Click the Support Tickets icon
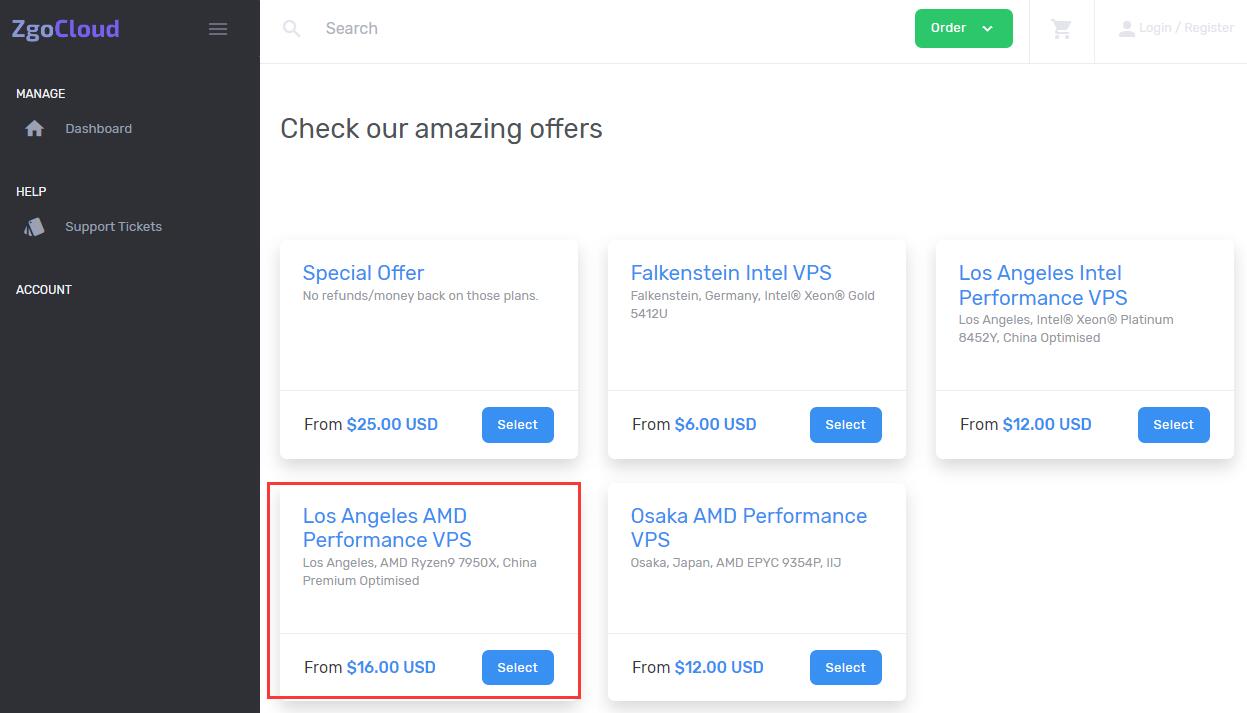This screenshot has height=713, width=1247. coord(35,227)
